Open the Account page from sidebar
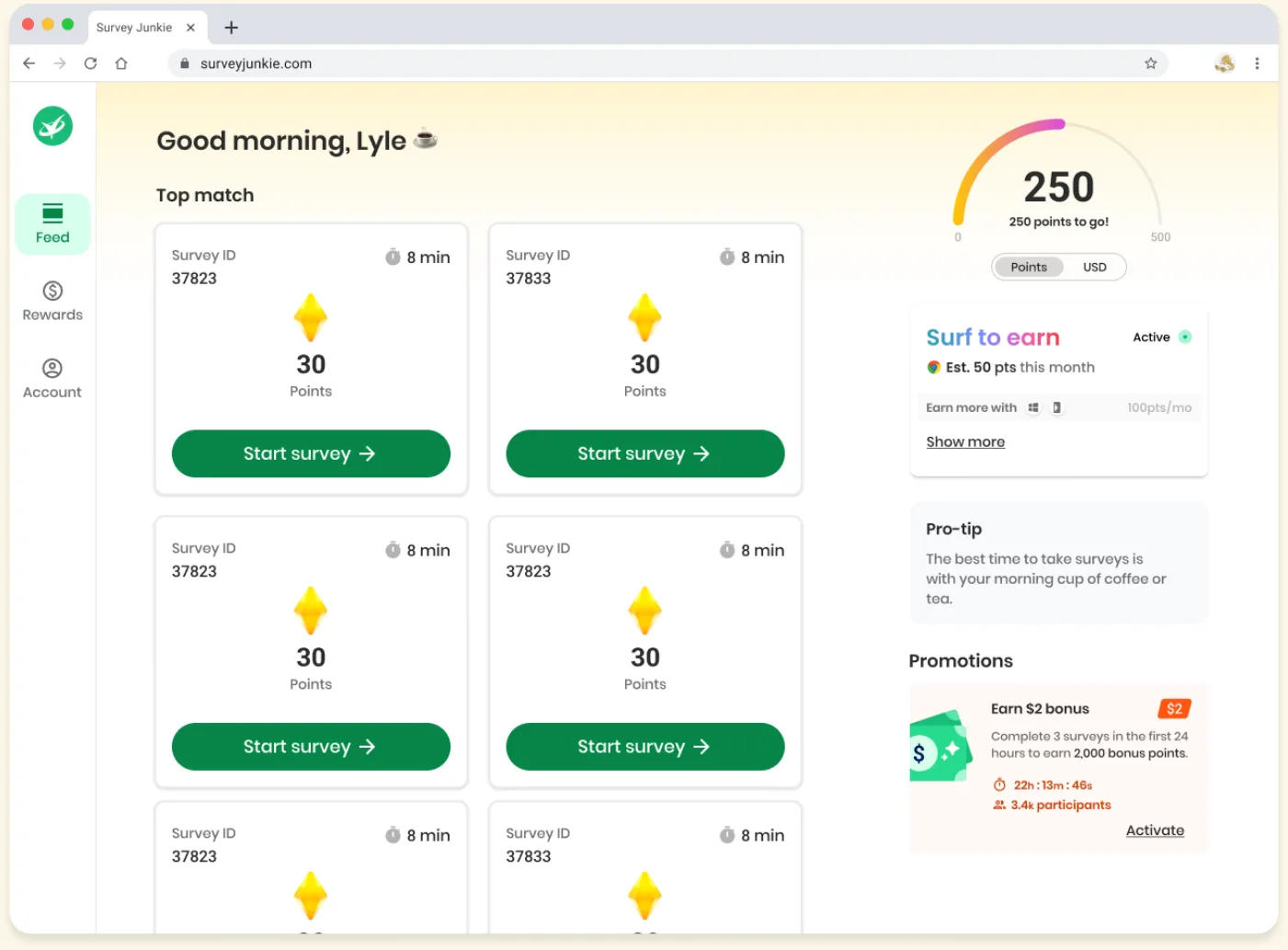The height and width of the screenshot is (950, 1288). coord(52,379)
